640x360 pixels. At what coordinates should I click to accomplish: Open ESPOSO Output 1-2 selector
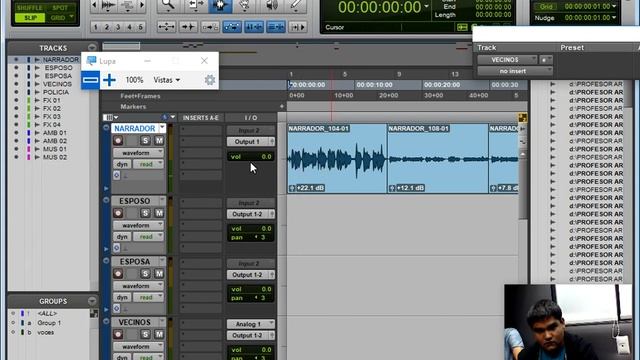pos(251,214)
